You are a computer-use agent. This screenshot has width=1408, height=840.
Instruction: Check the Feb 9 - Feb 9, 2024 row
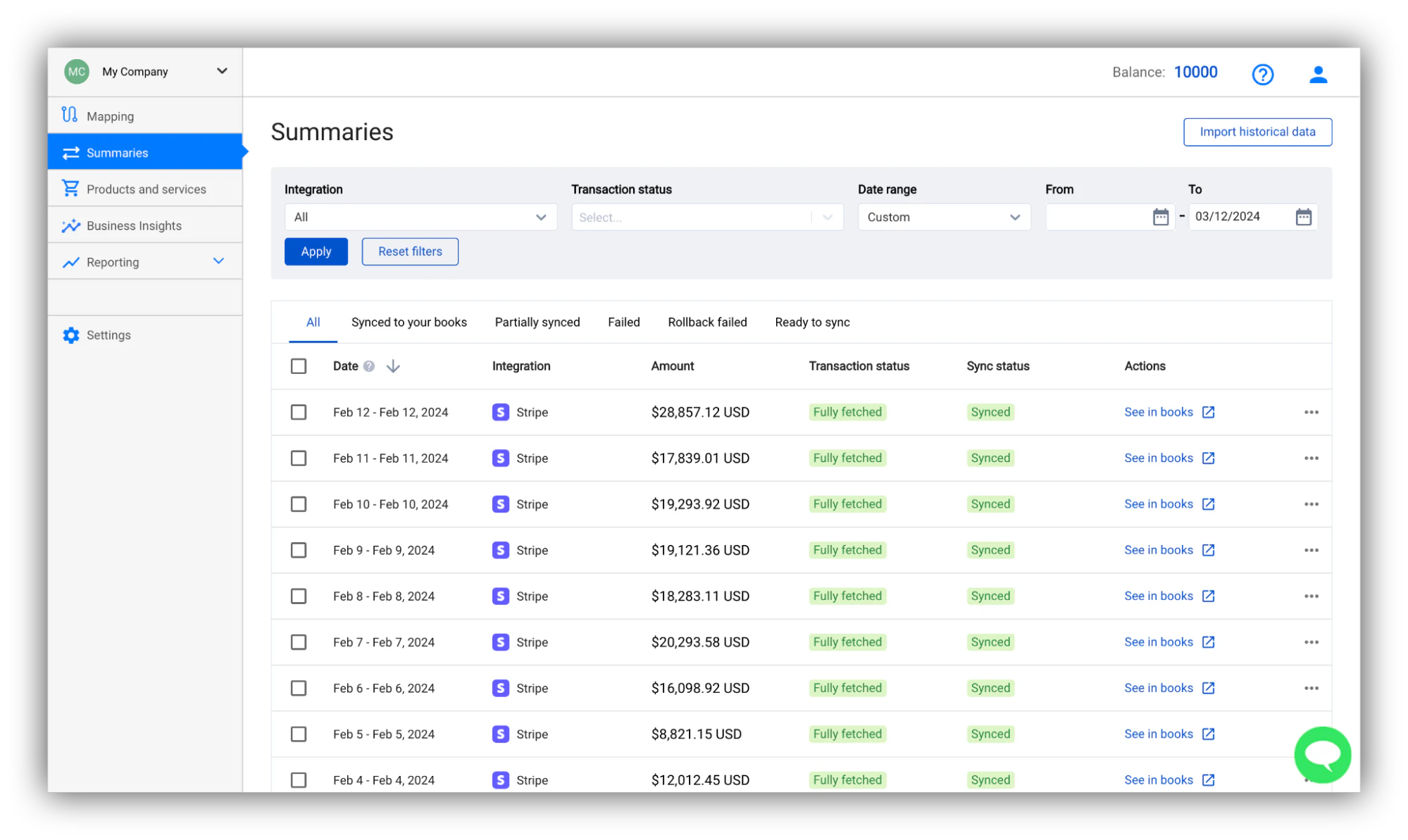point(299,550)
